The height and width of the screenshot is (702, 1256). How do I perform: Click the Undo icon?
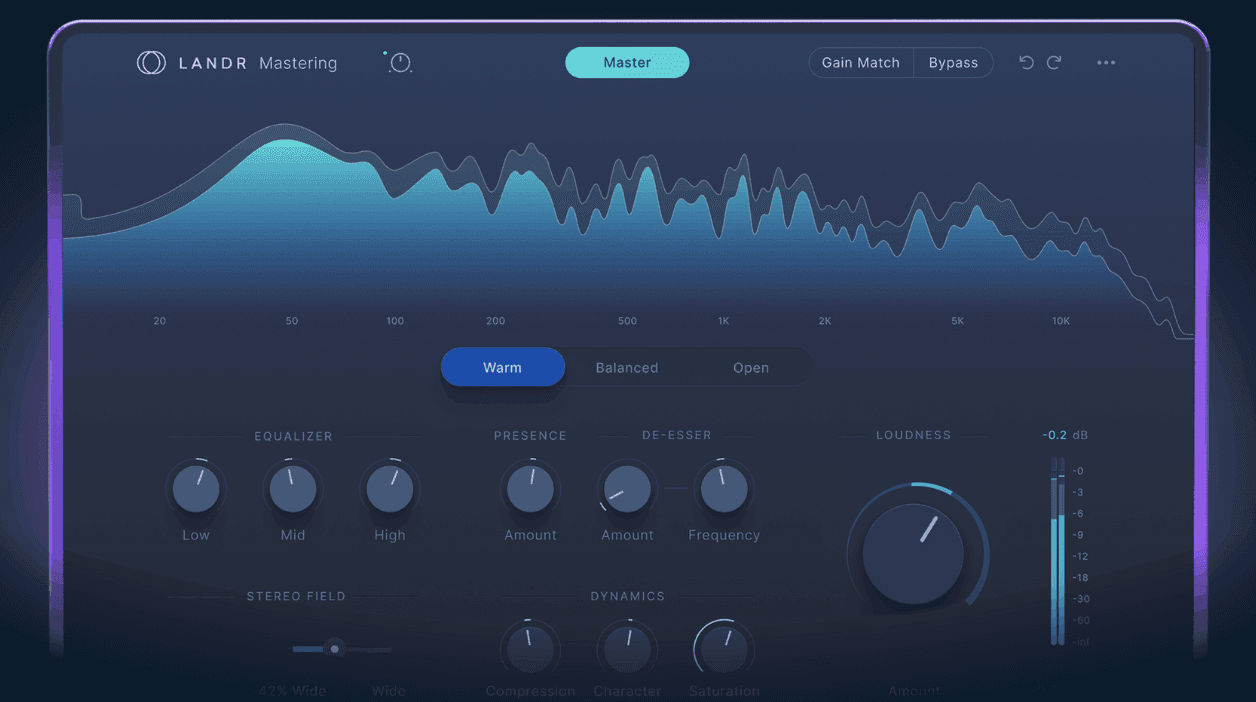click(1026, 62)
